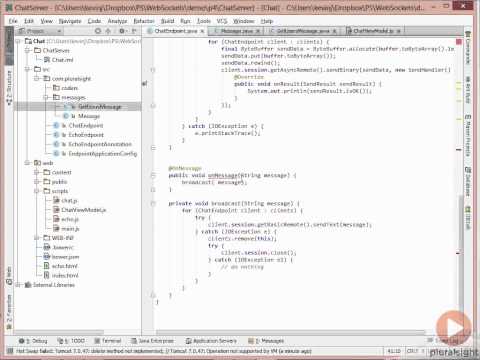Open the Analyze menu
Screen dimensions: 480x360
(x=117, y=21)
